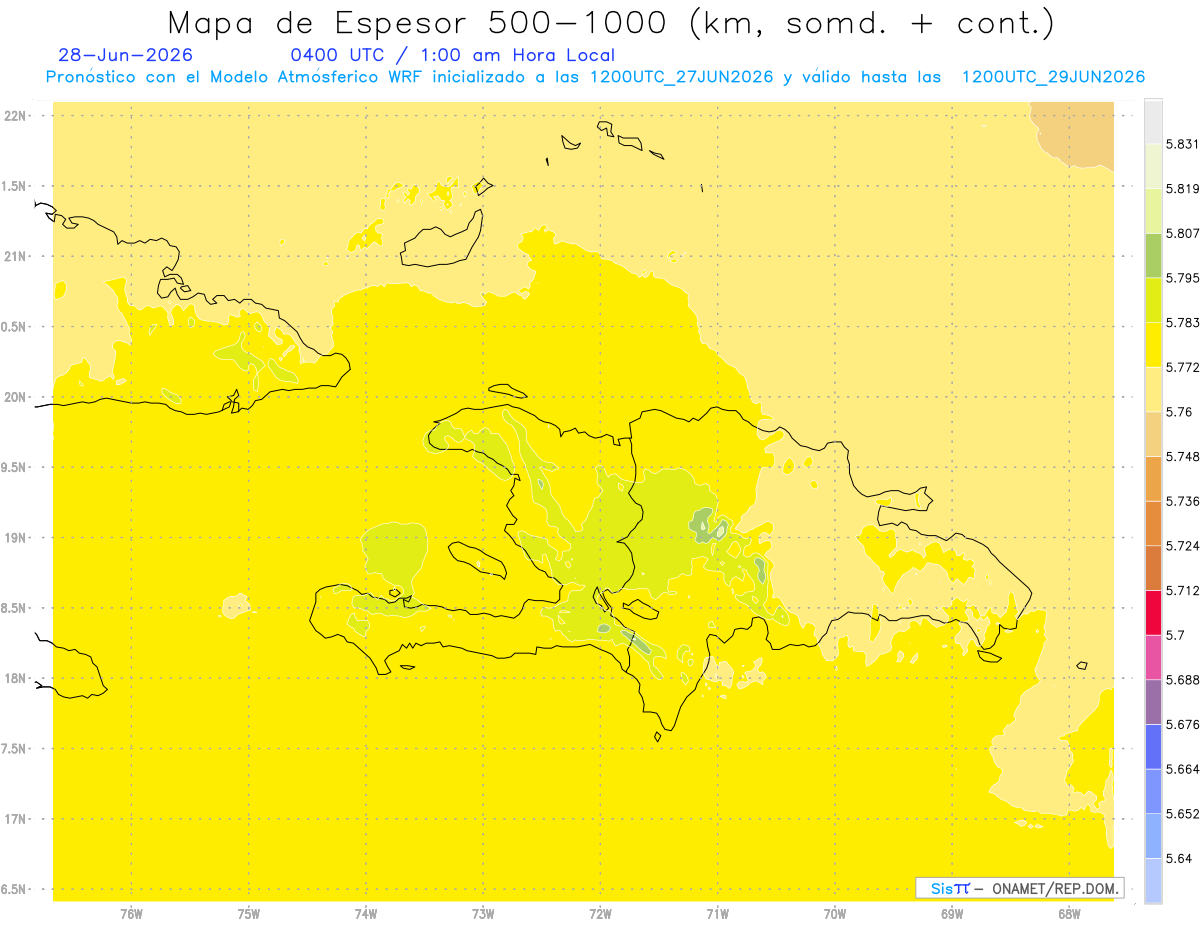
Task: Select the purple legend swatch between 5.676 and 5.688
Action: pos(1153,701)
